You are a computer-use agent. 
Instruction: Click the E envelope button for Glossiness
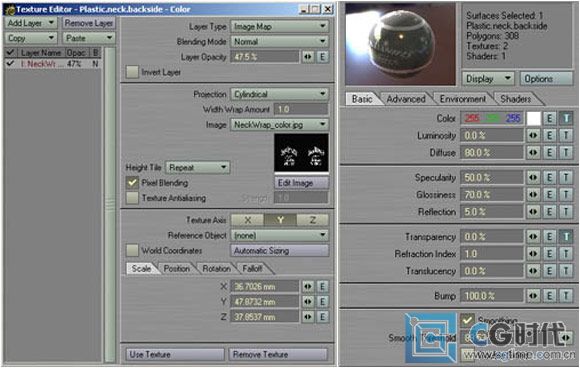click(x=549, y=195)
